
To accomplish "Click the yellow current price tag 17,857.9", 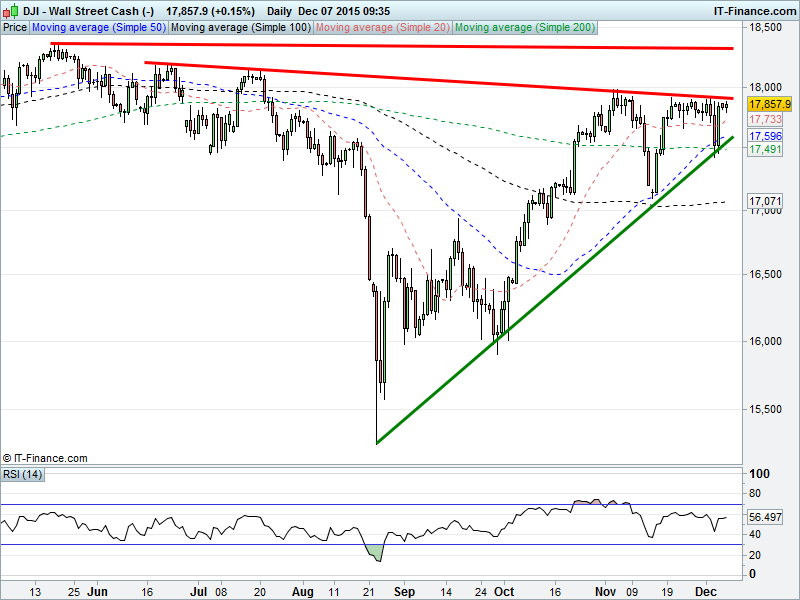I will [770, 104].
